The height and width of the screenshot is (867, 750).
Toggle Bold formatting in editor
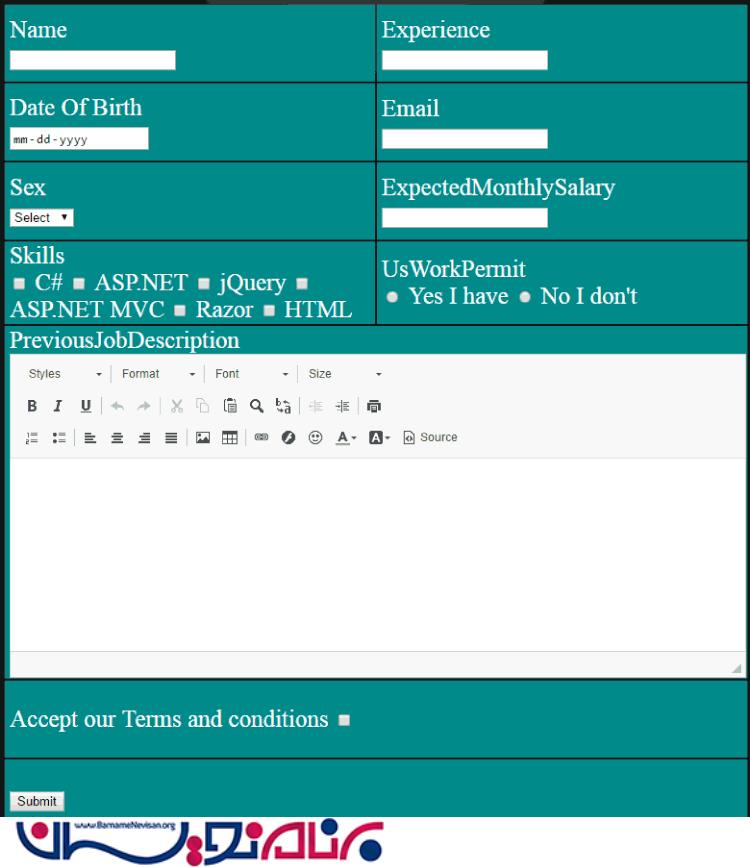click(x=32, y=406)
